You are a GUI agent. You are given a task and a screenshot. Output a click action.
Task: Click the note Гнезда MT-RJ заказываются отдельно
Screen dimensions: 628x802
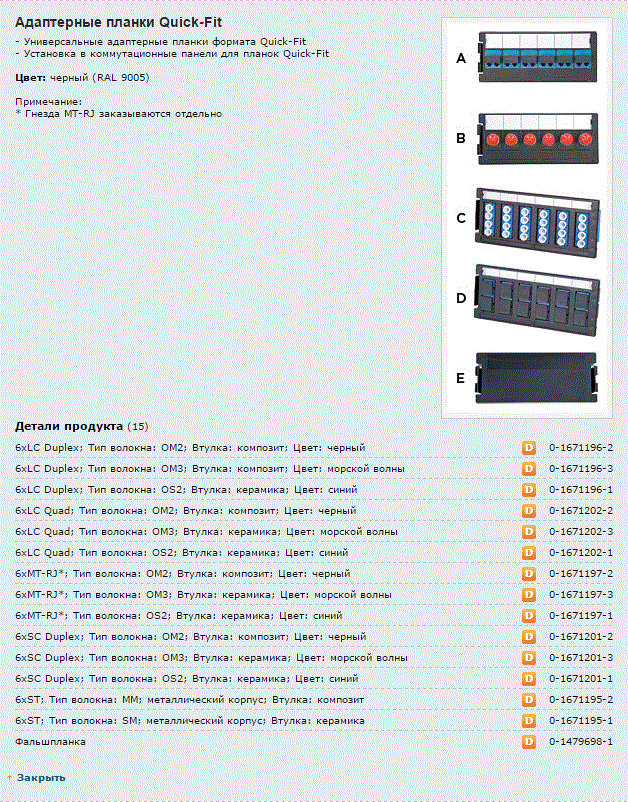[119, 114]
